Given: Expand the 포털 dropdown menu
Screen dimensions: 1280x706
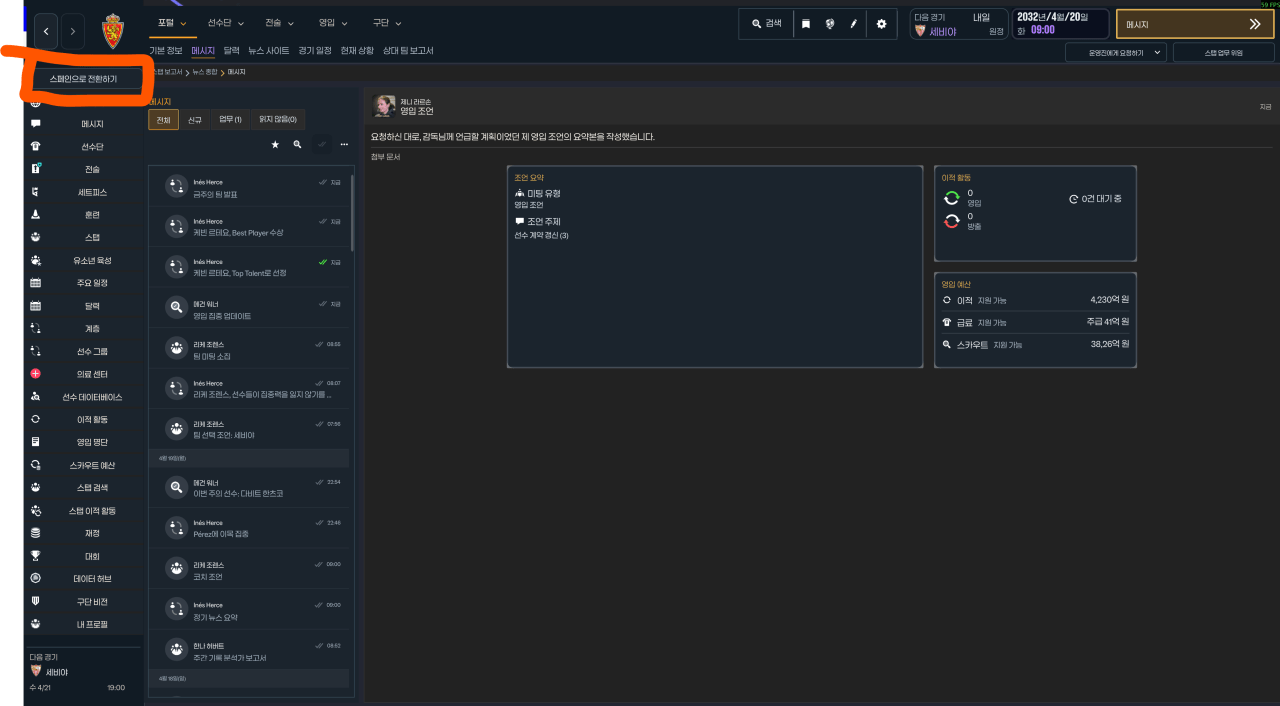Looking at the screenshot, I should (172, 22).
